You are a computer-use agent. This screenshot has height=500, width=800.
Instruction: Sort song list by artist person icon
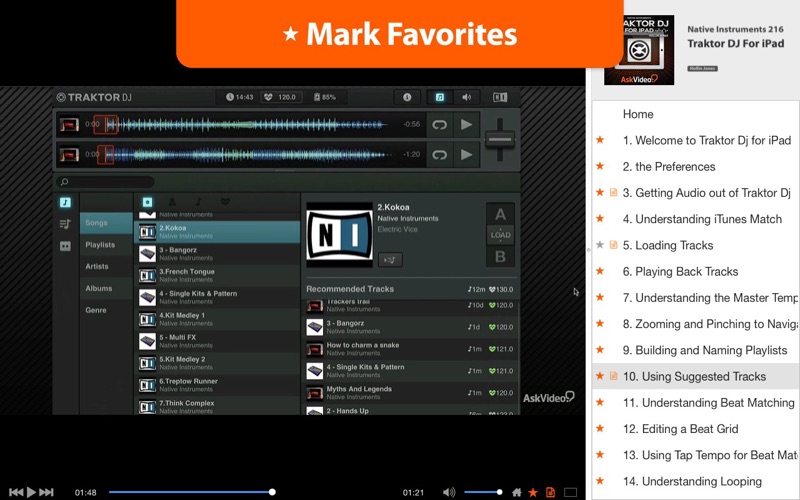(x=172, y=202)
